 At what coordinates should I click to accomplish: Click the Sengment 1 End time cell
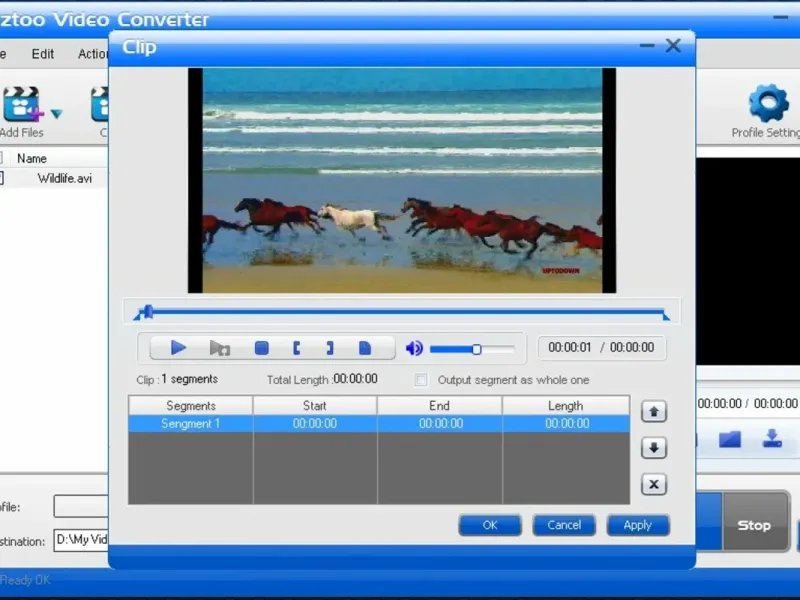441,423
